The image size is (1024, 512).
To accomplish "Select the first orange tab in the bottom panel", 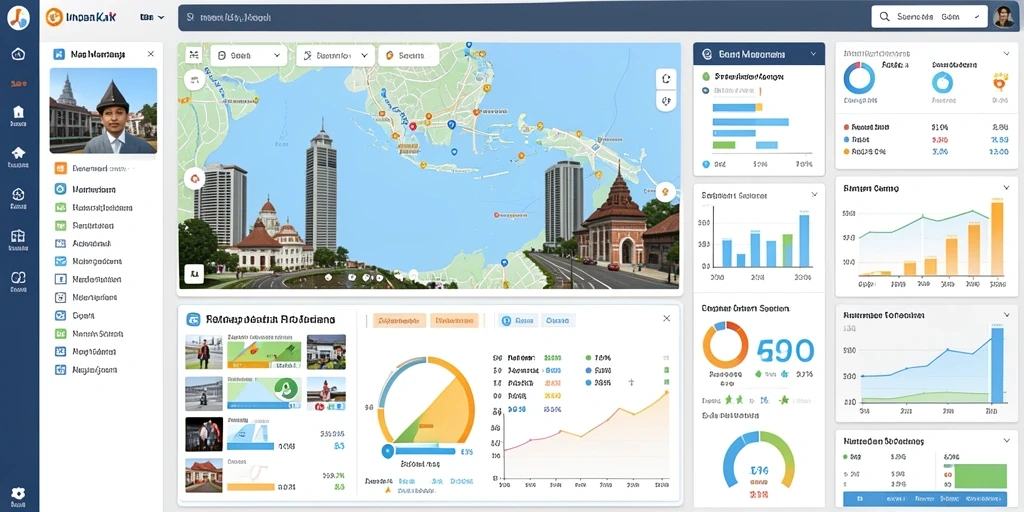I will pos(399,321).
